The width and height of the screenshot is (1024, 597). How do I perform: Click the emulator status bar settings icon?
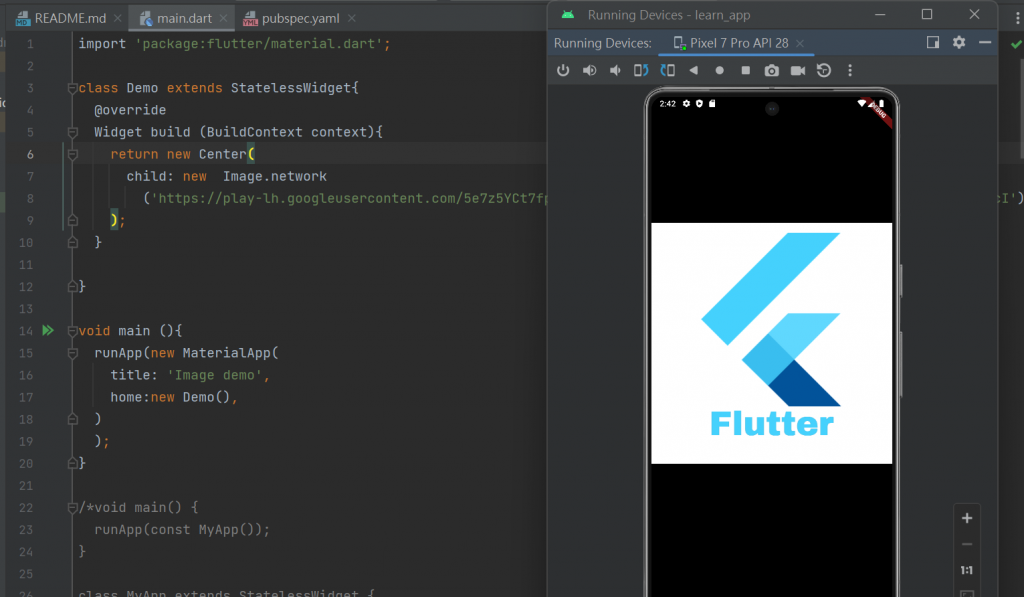tap(686, 103)
